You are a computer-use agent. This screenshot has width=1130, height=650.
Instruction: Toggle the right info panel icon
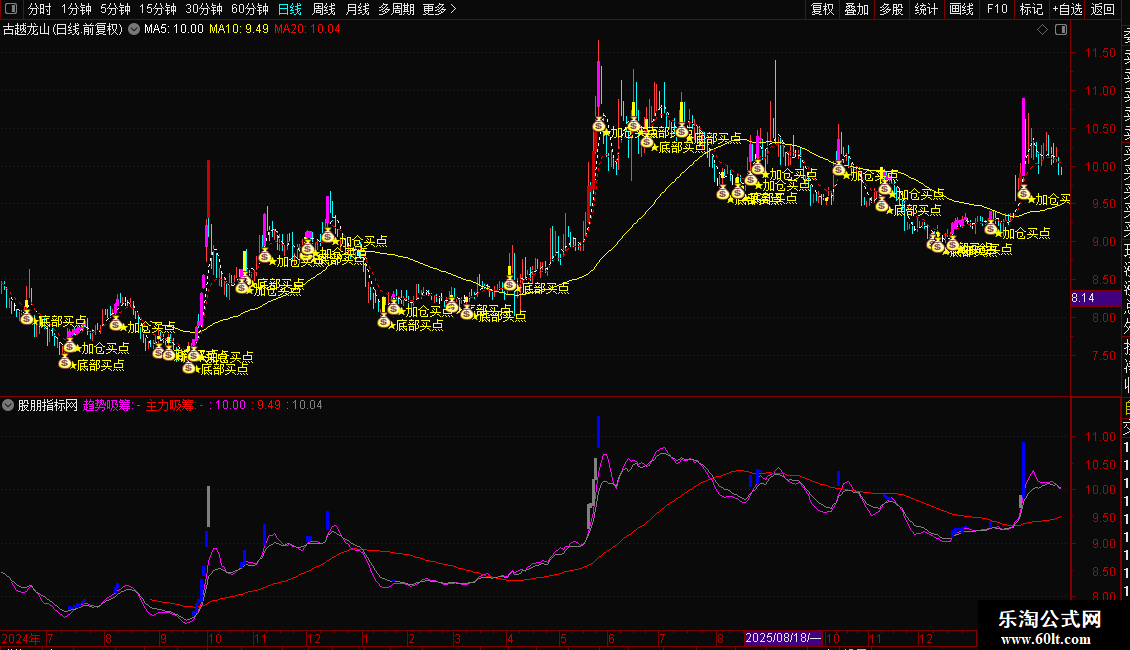[1061, 30]
